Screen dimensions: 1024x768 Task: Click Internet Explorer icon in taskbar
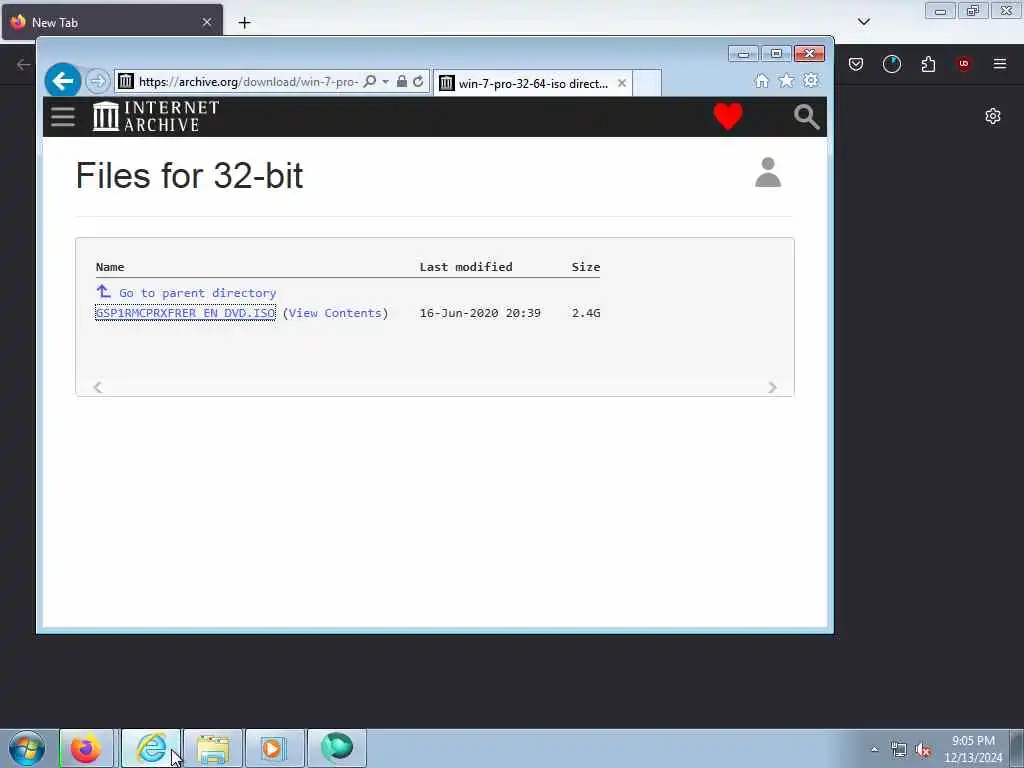[x=151, y=748]
